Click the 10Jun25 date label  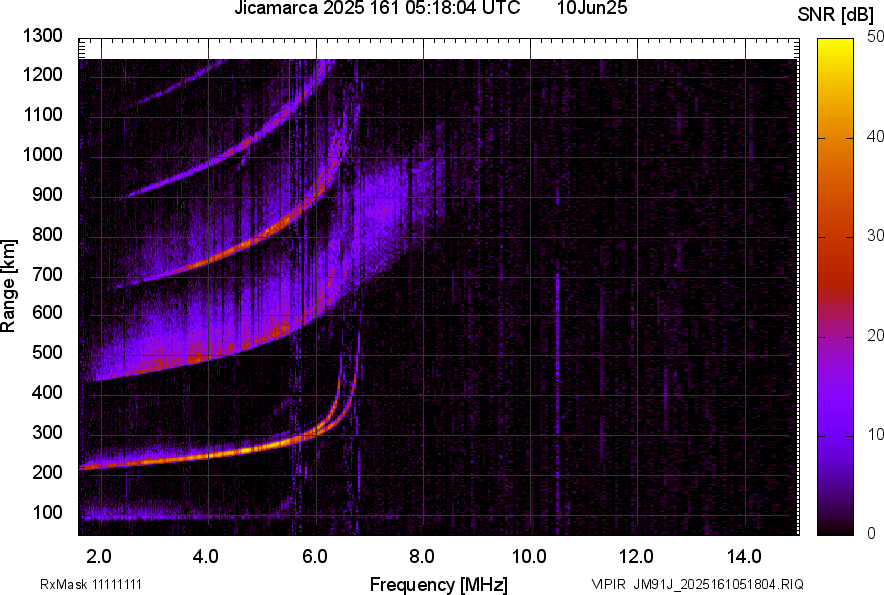tap(592, 9)
